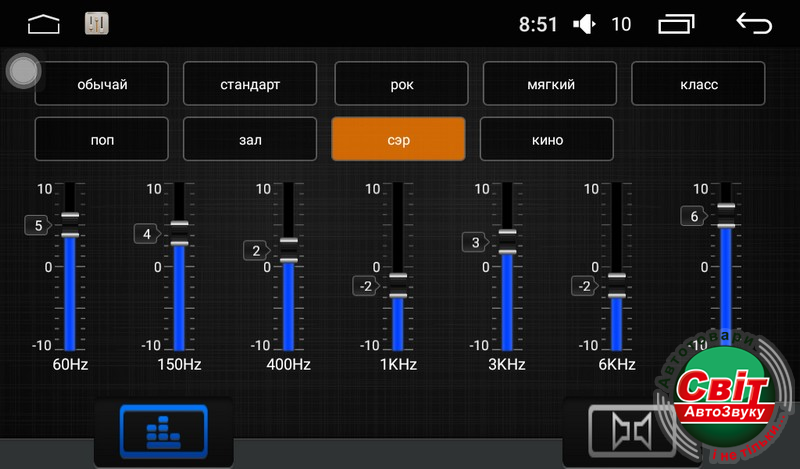Toggle the highlighted сэр preset
The height and width of the screenshot is (469, 800).
[398, 139]
